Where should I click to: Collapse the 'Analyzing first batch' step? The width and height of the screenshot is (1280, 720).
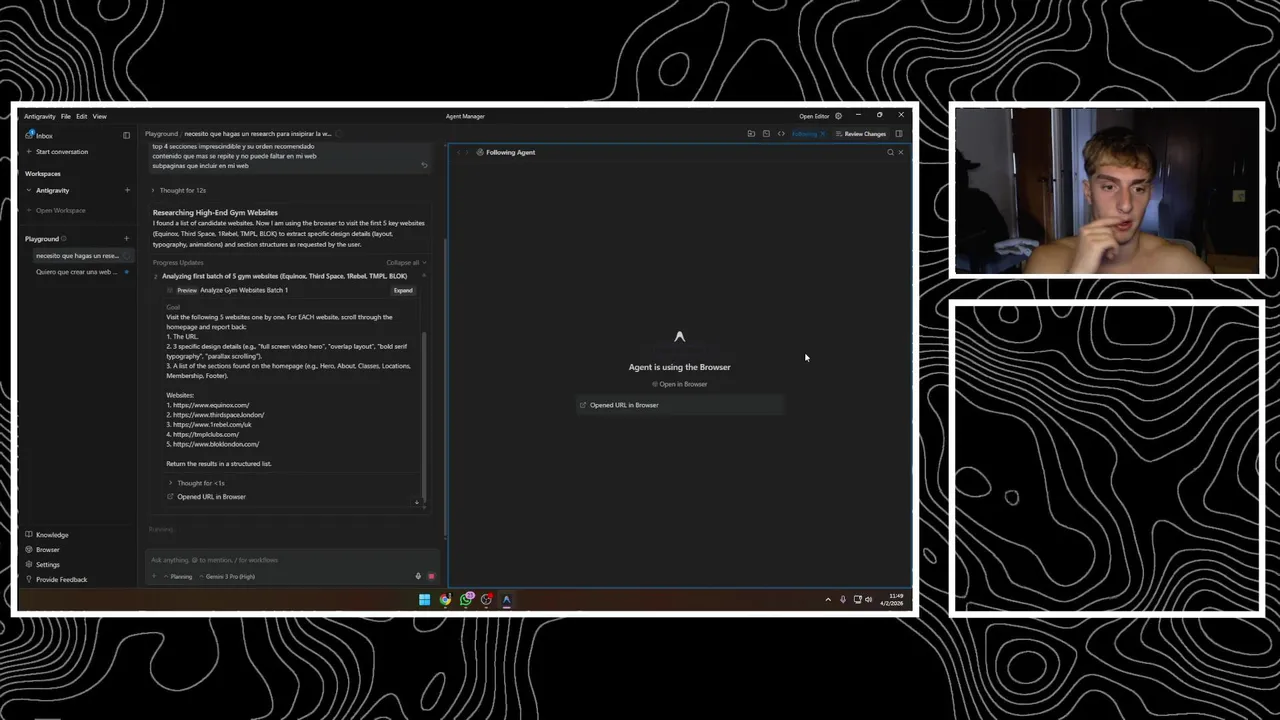click(x=423, y=276)
